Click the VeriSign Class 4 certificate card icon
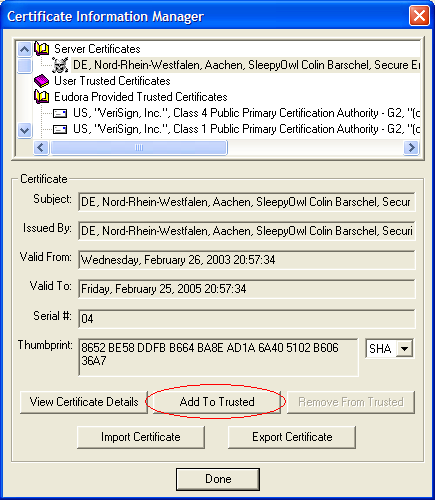 [x=60, y=113]
